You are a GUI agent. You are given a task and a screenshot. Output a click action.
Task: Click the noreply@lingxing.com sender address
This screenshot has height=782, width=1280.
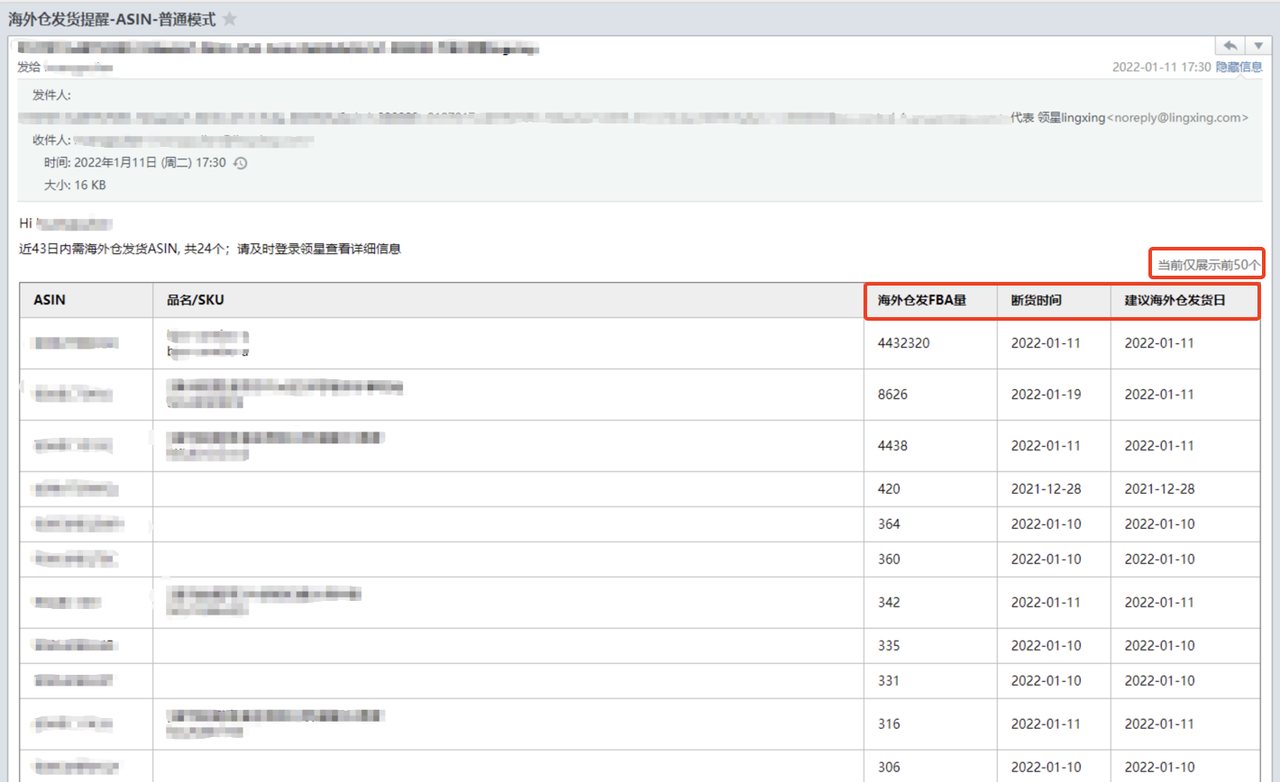[1178, 117]
